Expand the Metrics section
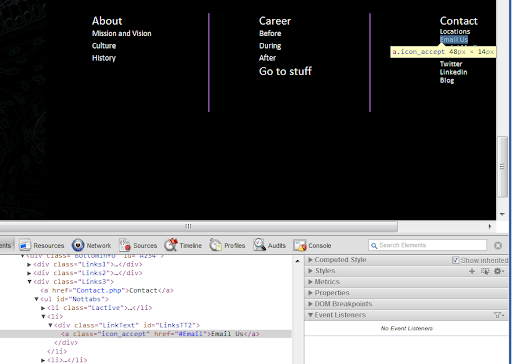The width and height of the screenshot is (512, 364). pyautogui.click(x=310, y=282)
